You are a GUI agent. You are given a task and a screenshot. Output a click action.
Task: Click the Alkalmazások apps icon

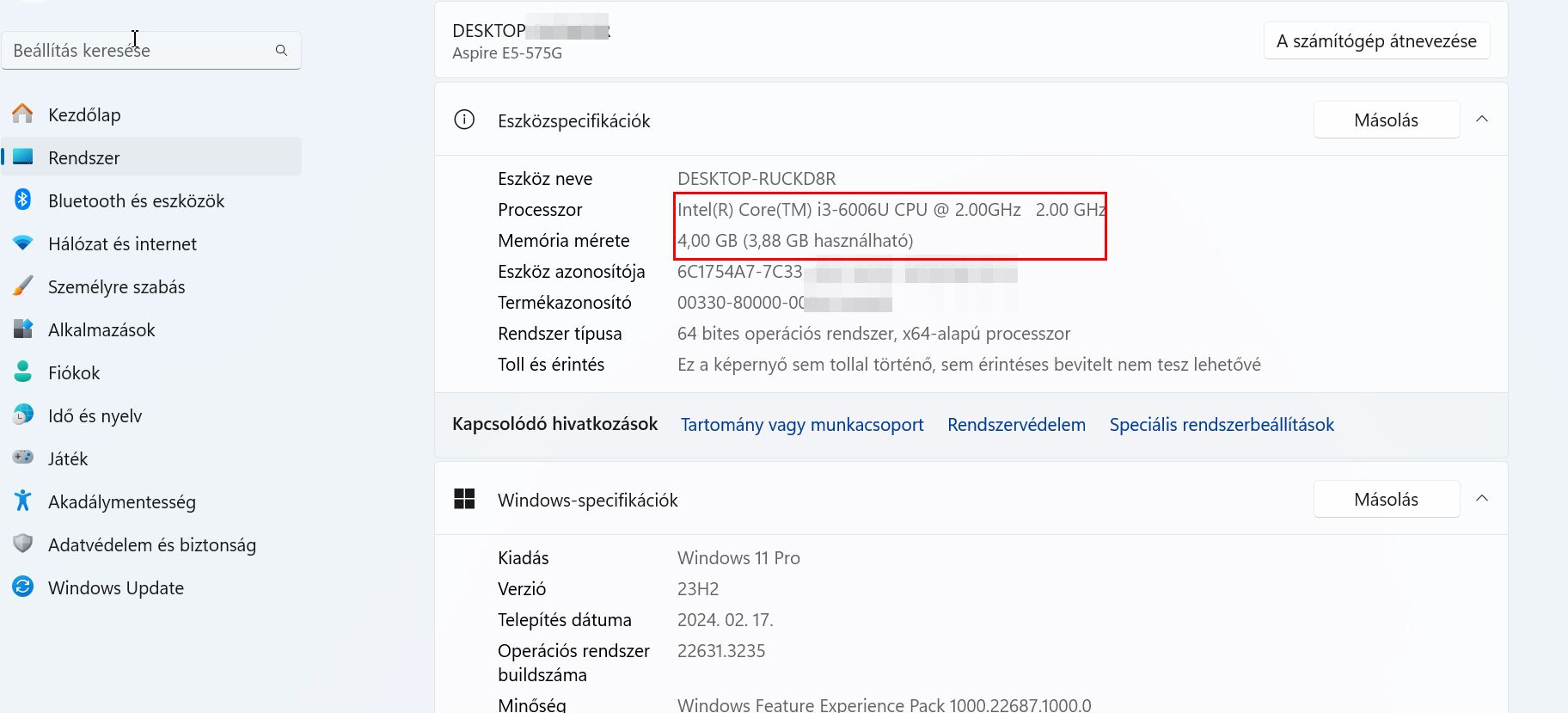tap(23, 329)
